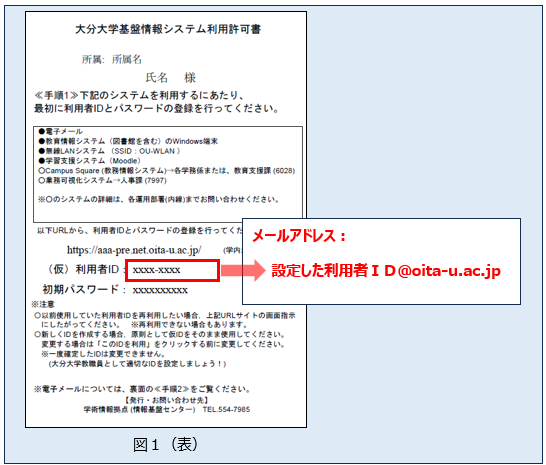The image size is (546, 465).
Task: Click the （仮）利用者ID label
Action: tap(83, 269)
